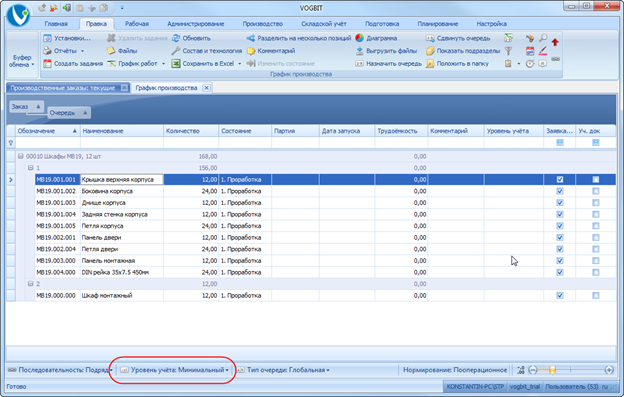Click Положить в папку button
This screenshot has height=397, width=624.
[x=457, y=64]
